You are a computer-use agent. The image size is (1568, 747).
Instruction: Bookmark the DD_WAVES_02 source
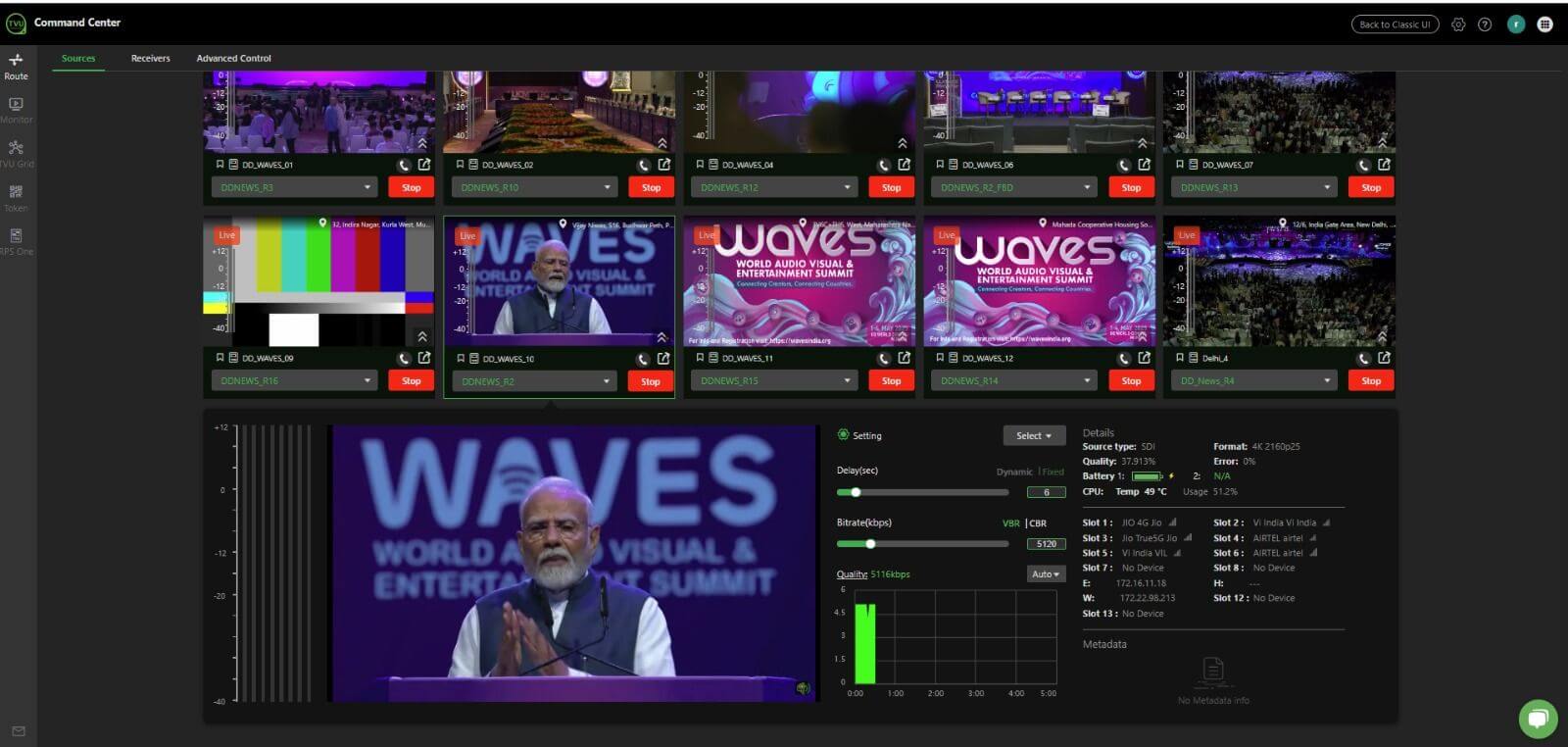click(460, 165)
